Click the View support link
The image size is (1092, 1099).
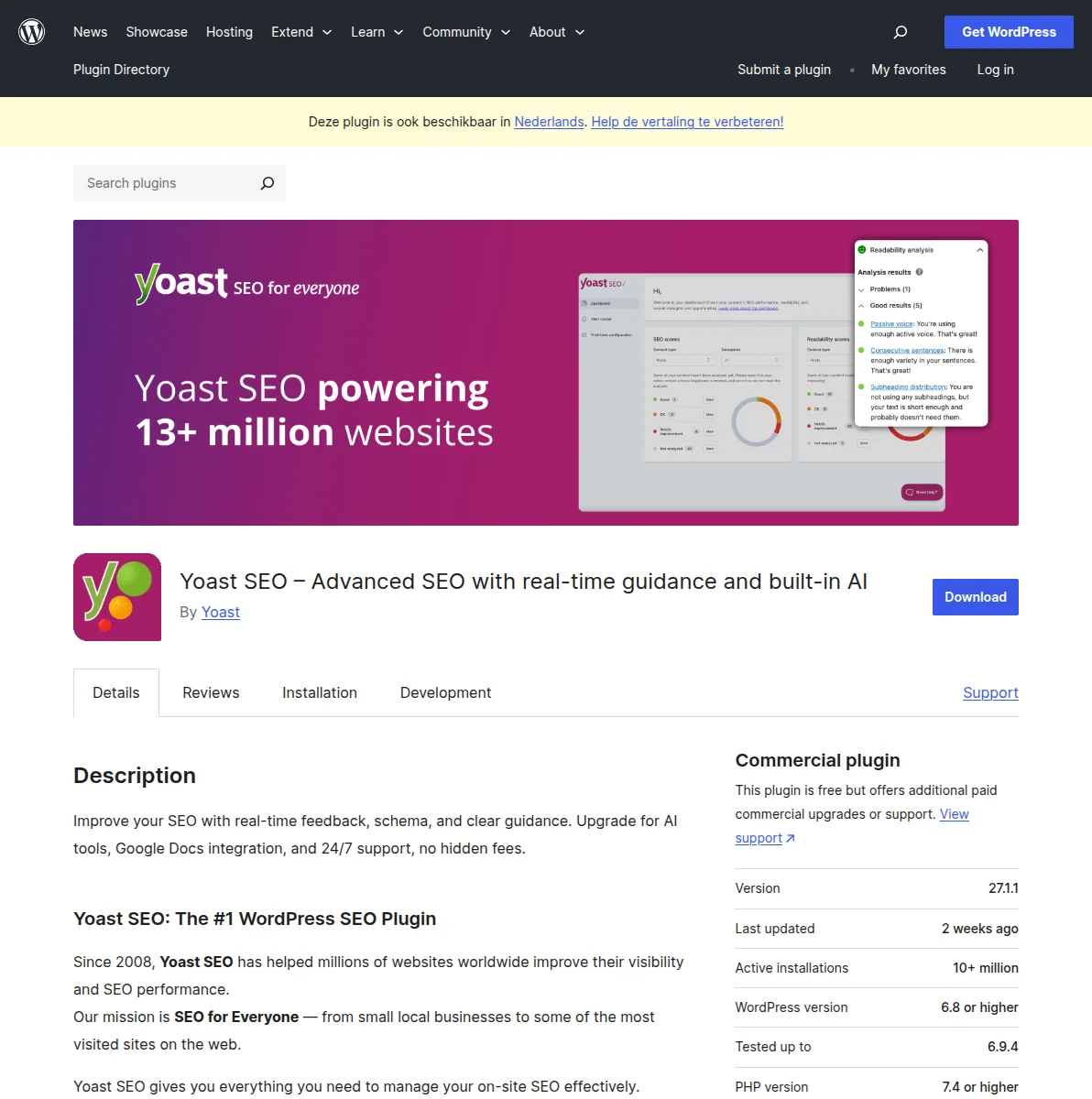(x=954, y=814)
